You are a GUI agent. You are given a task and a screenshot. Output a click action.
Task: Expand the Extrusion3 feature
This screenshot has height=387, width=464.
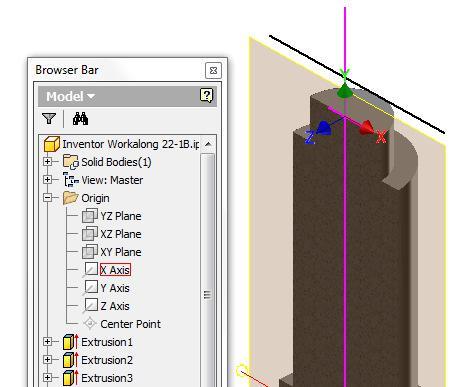click(x=47, y=378)
